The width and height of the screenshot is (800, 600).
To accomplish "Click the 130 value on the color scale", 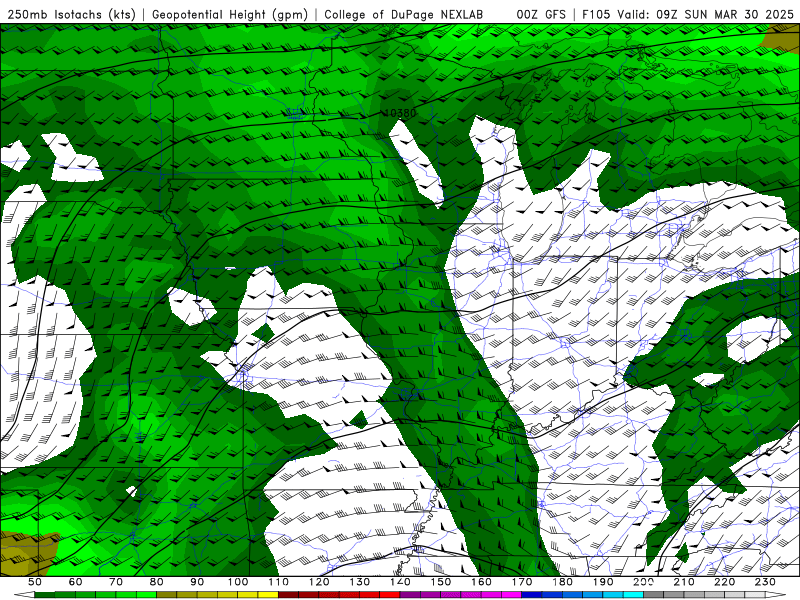I will [360, 582].
